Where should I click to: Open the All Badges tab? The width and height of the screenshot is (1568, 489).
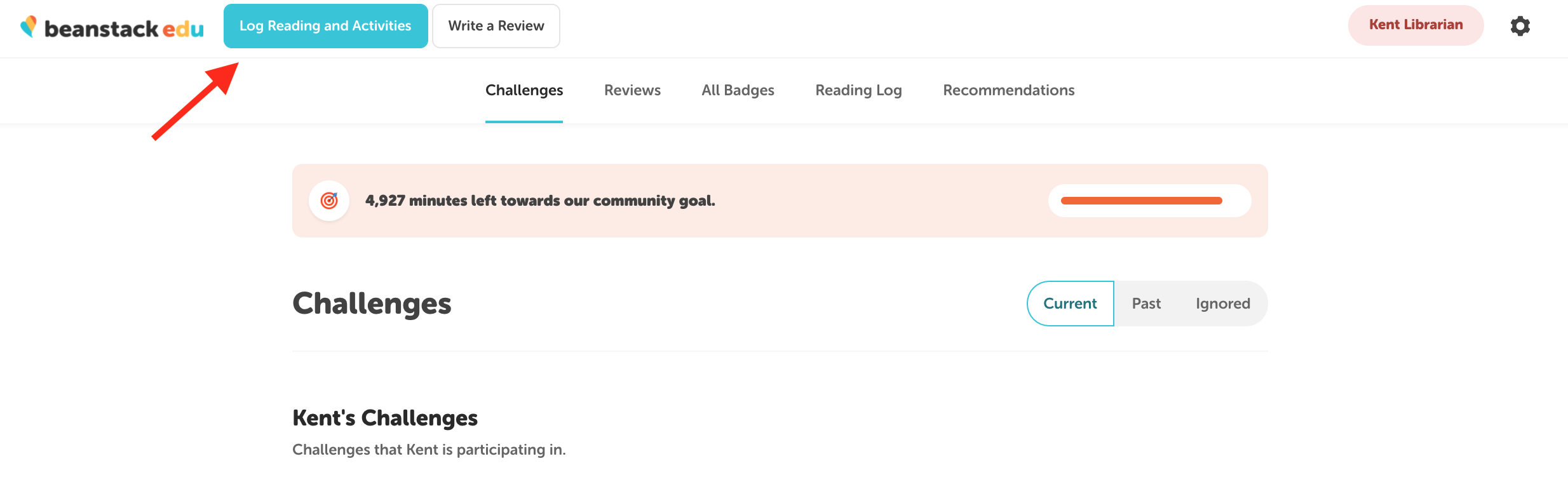738,90
